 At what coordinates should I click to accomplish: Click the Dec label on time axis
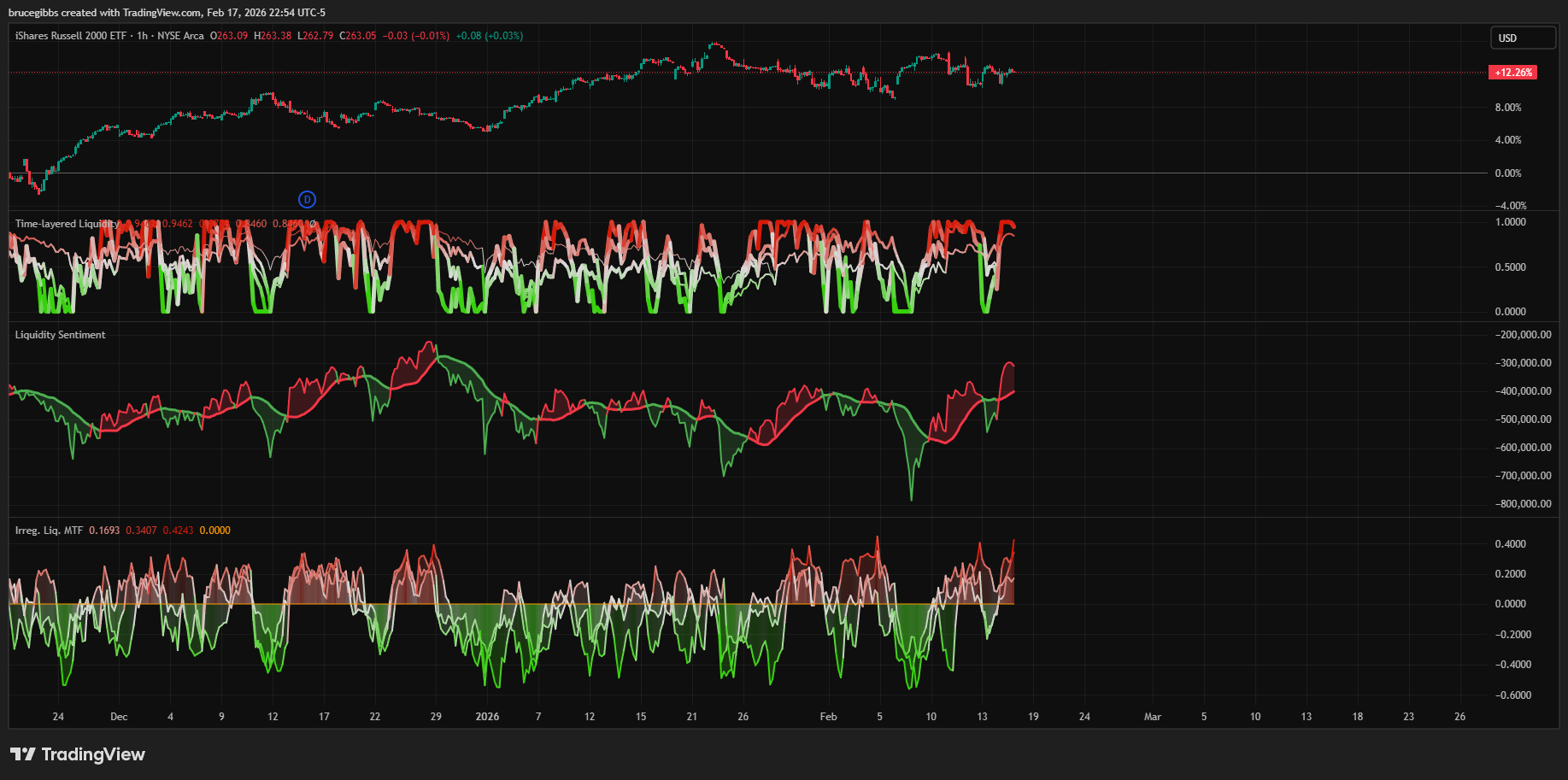click(x=119, y=717)
